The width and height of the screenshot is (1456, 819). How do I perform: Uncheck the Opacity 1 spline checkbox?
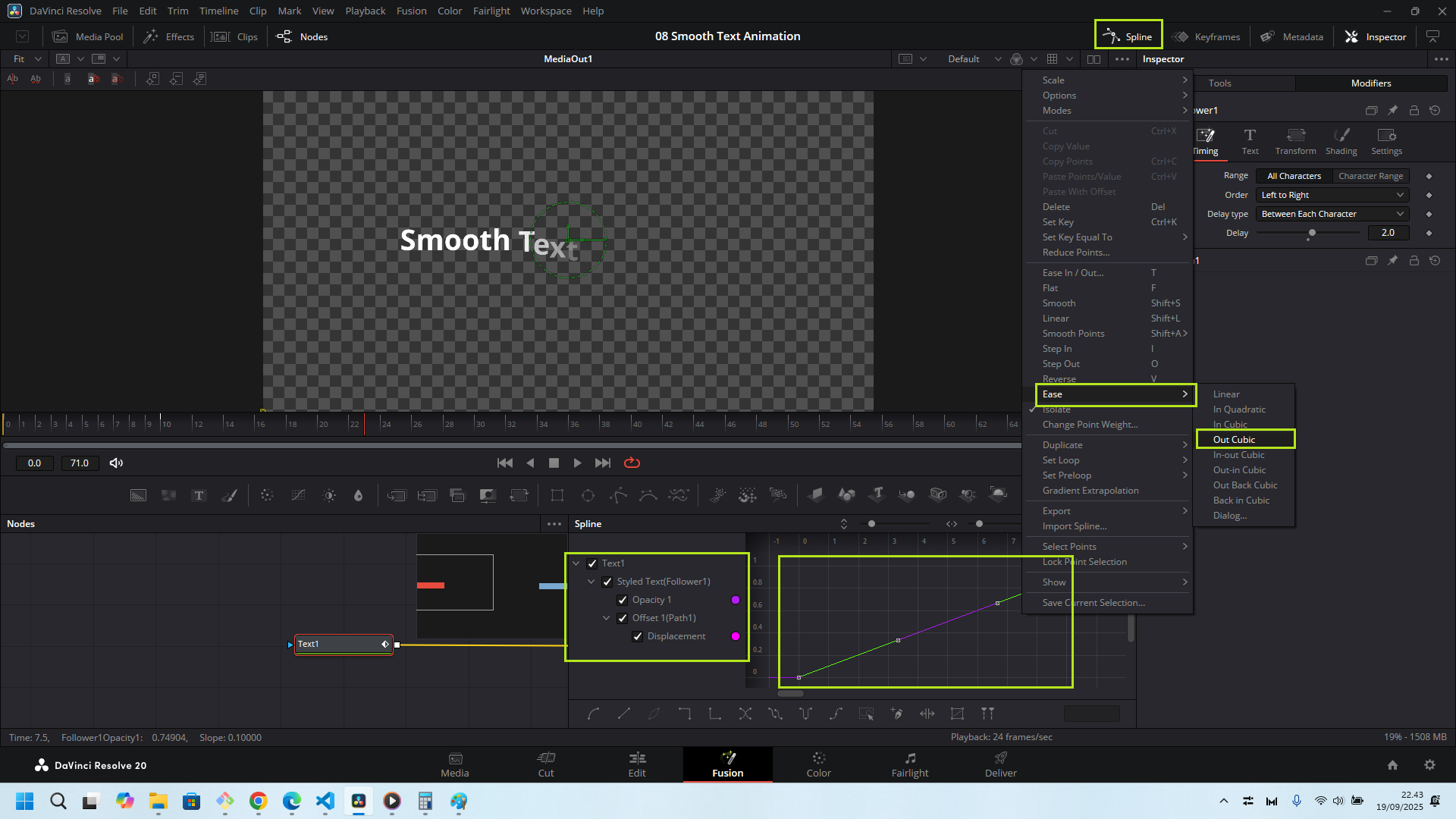pos(623,600)
